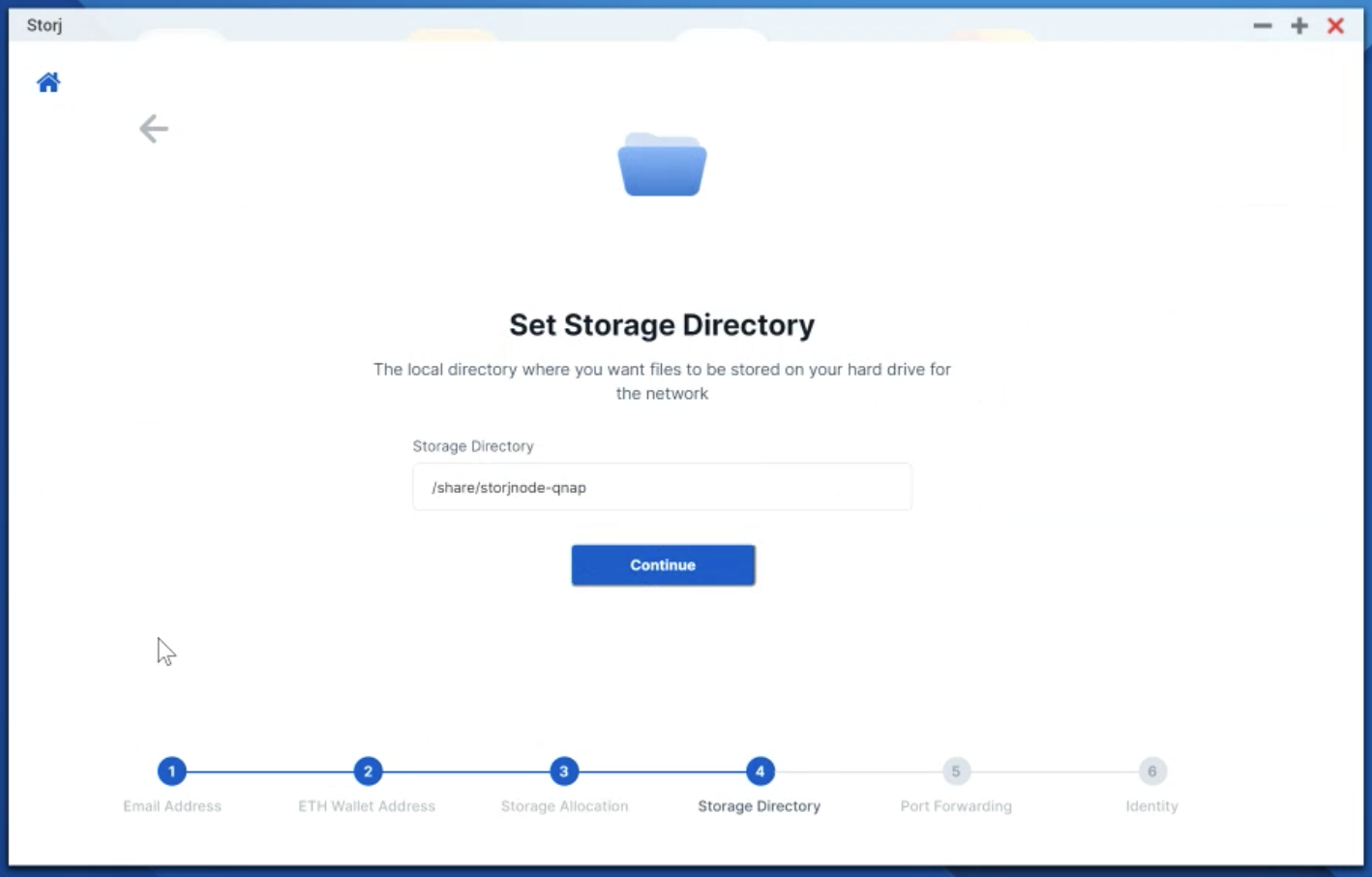
Task: Select step 6 circle Identity
Action: click(x=1151, y=771)
